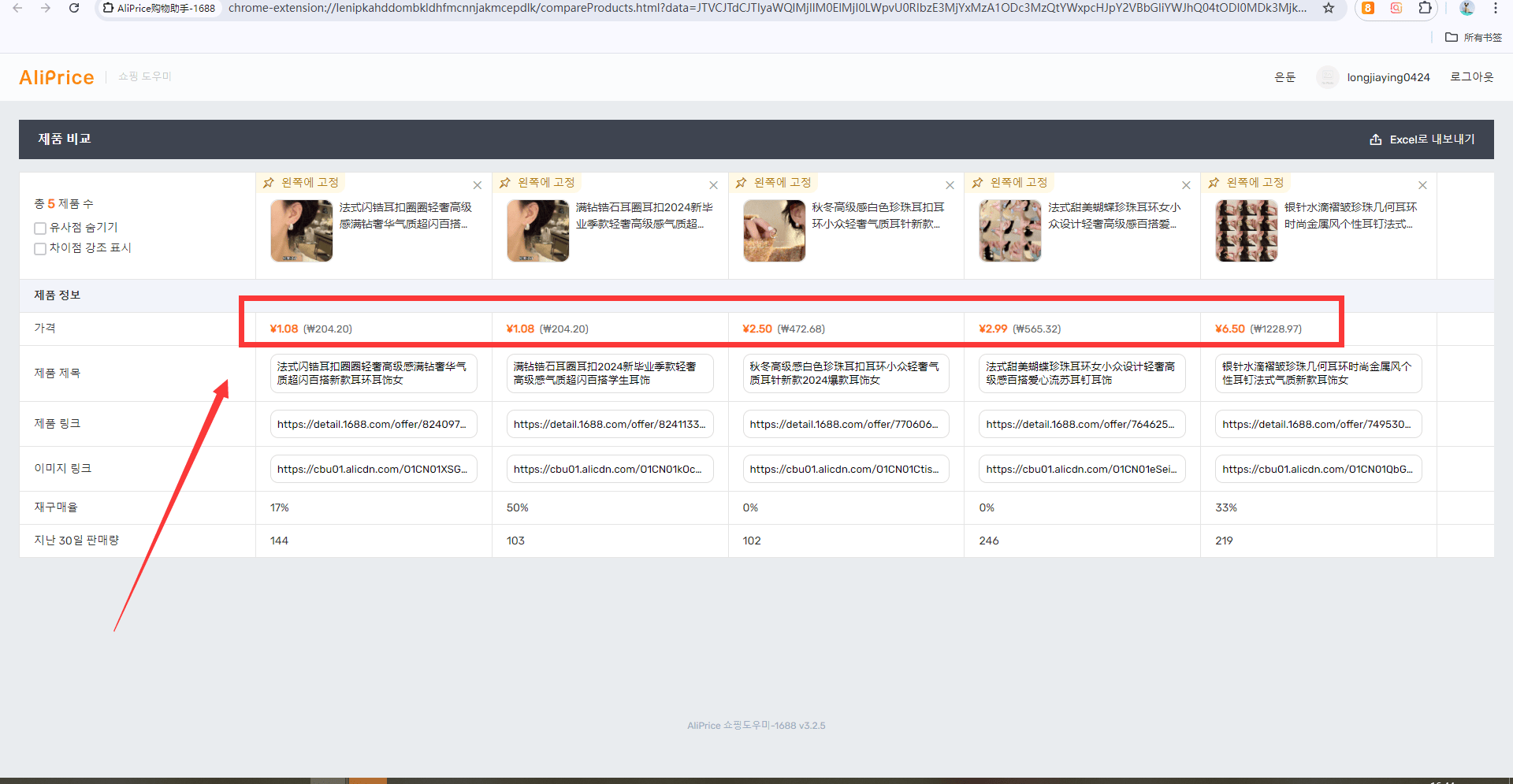Pin the 法式甜美蝴蝶珍珠 product to the left
This screenshot has width=1513, height=784.
(x=1010, y=183)
